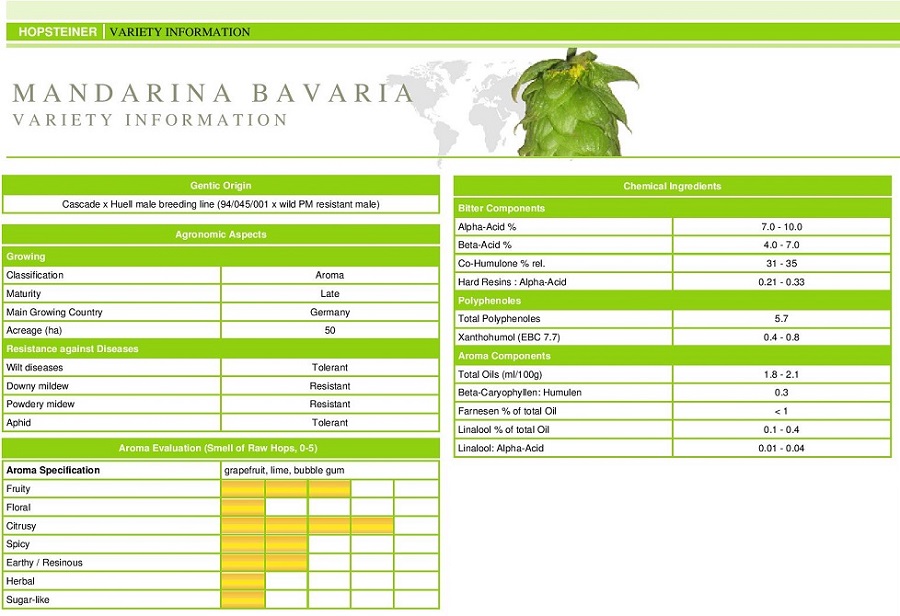The height and width of the screenshot is (616, 900).
Task: Select the 'Total Polyphenoles' row label
Action: pyautogui.click(x=499, y=319)
